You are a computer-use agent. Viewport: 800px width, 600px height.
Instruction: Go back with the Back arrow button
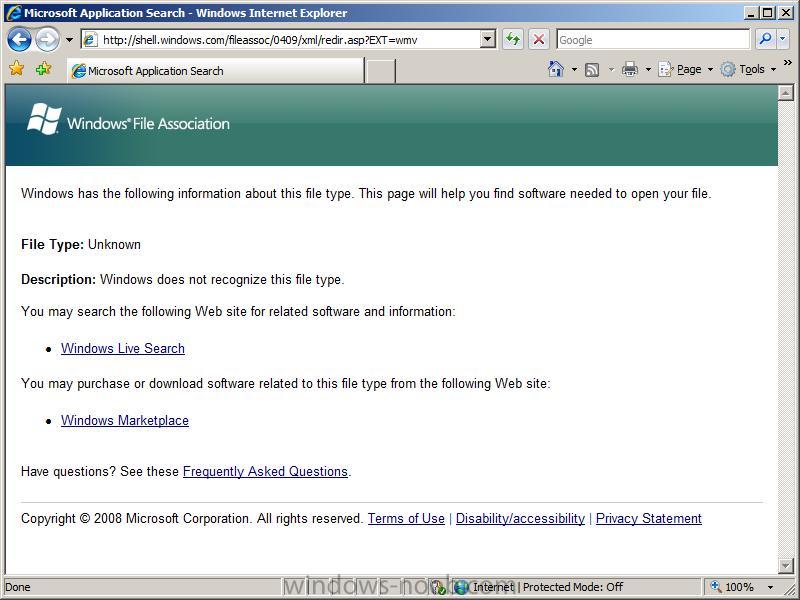(19, 39)
